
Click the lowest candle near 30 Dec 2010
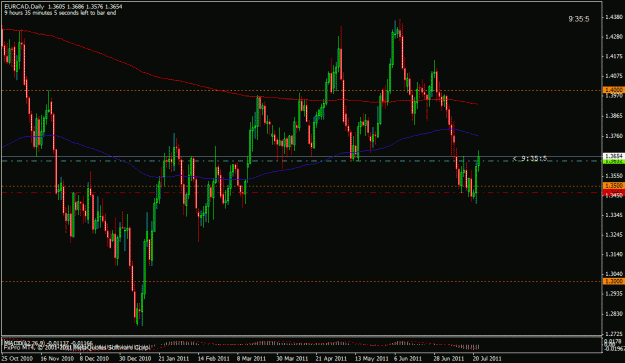click(x=138, y=316)
